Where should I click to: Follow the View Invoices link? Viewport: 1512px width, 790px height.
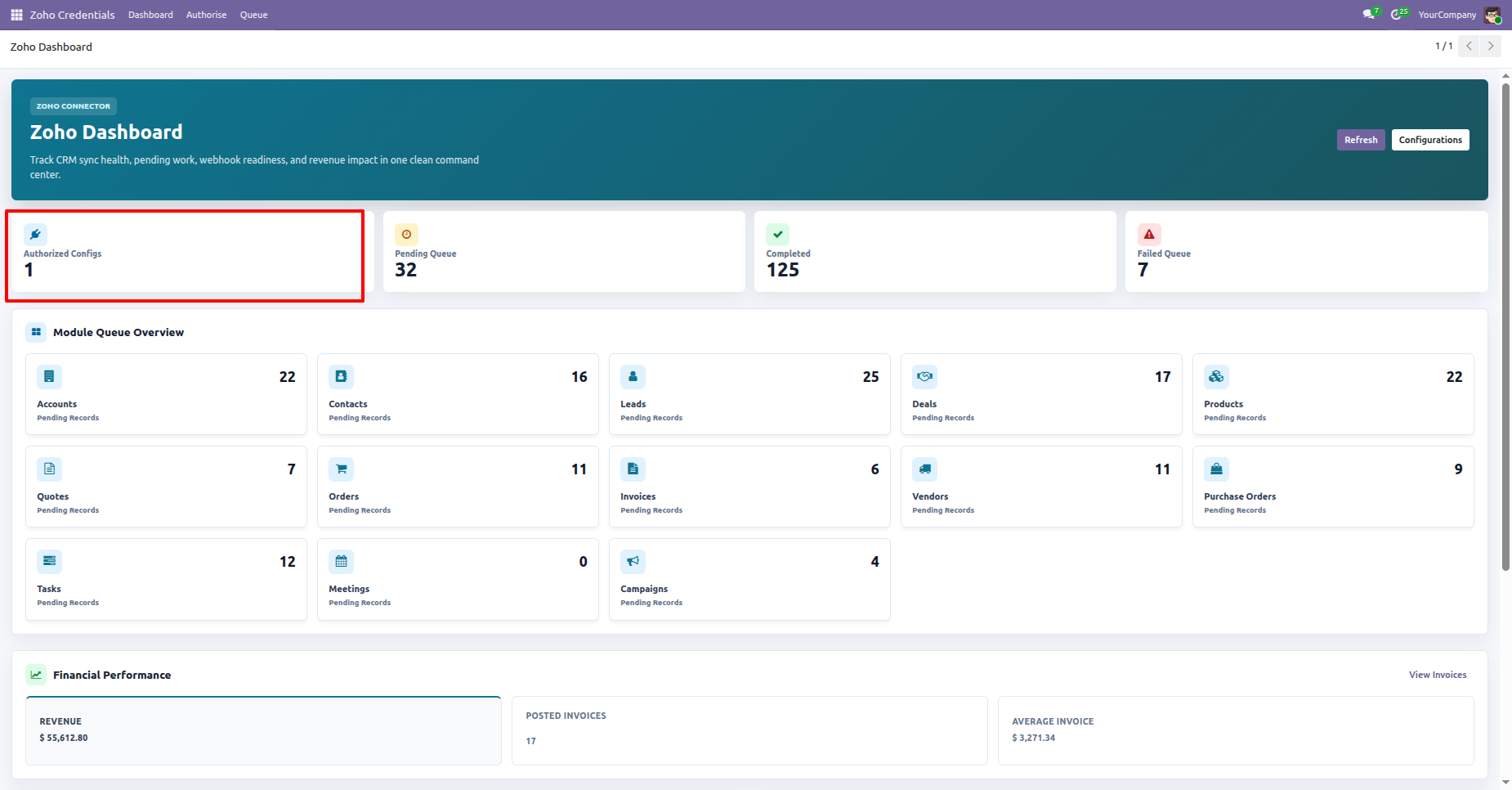pos(1438,675)
